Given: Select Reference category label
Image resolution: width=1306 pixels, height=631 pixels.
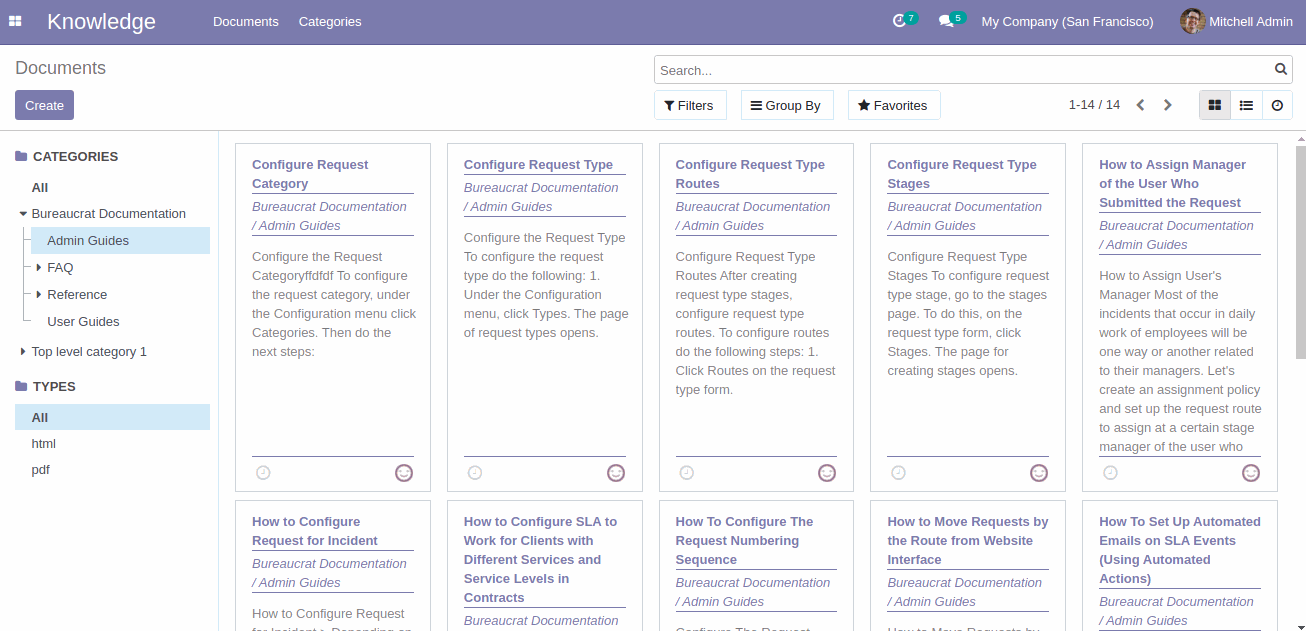Looking at the screenshot, I should (x=77, y=295).
